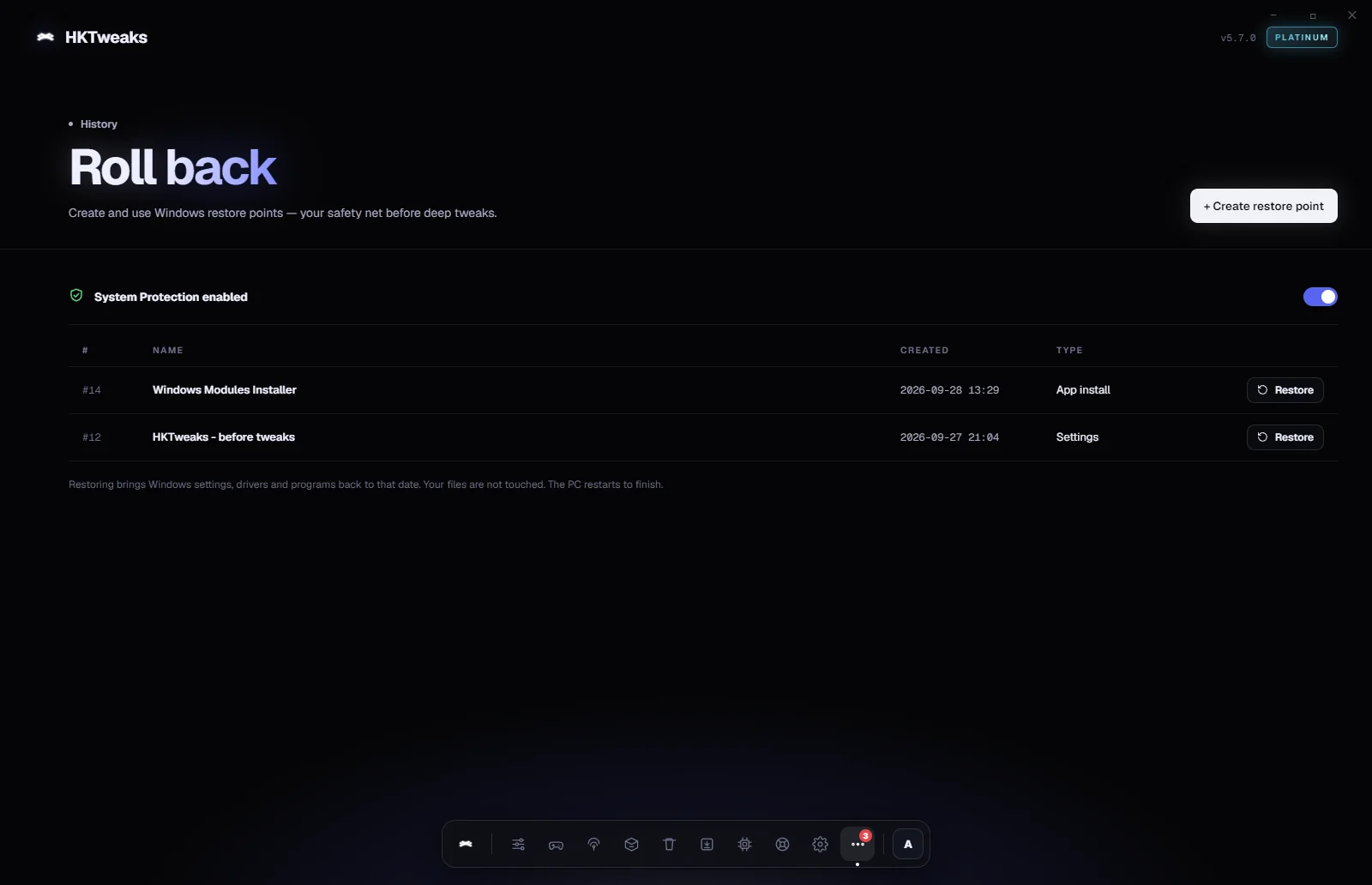The image size is (1372, 885).
Task: Click the #12 row number
Action: pyautogui.click(x=92, y=437)
